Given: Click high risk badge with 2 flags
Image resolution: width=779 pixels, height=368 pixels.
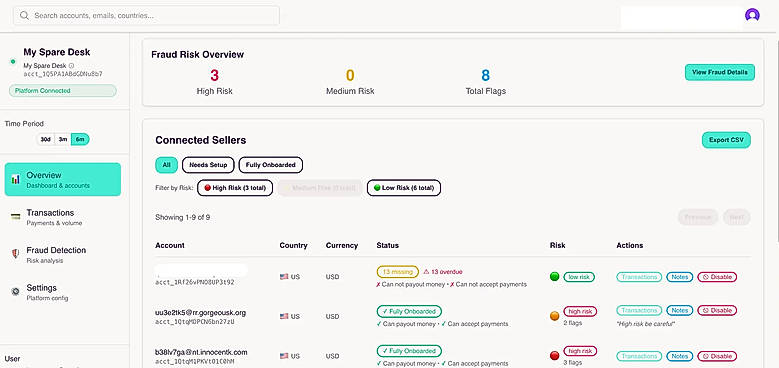Looking at the screenshot, I should [580, 311].
